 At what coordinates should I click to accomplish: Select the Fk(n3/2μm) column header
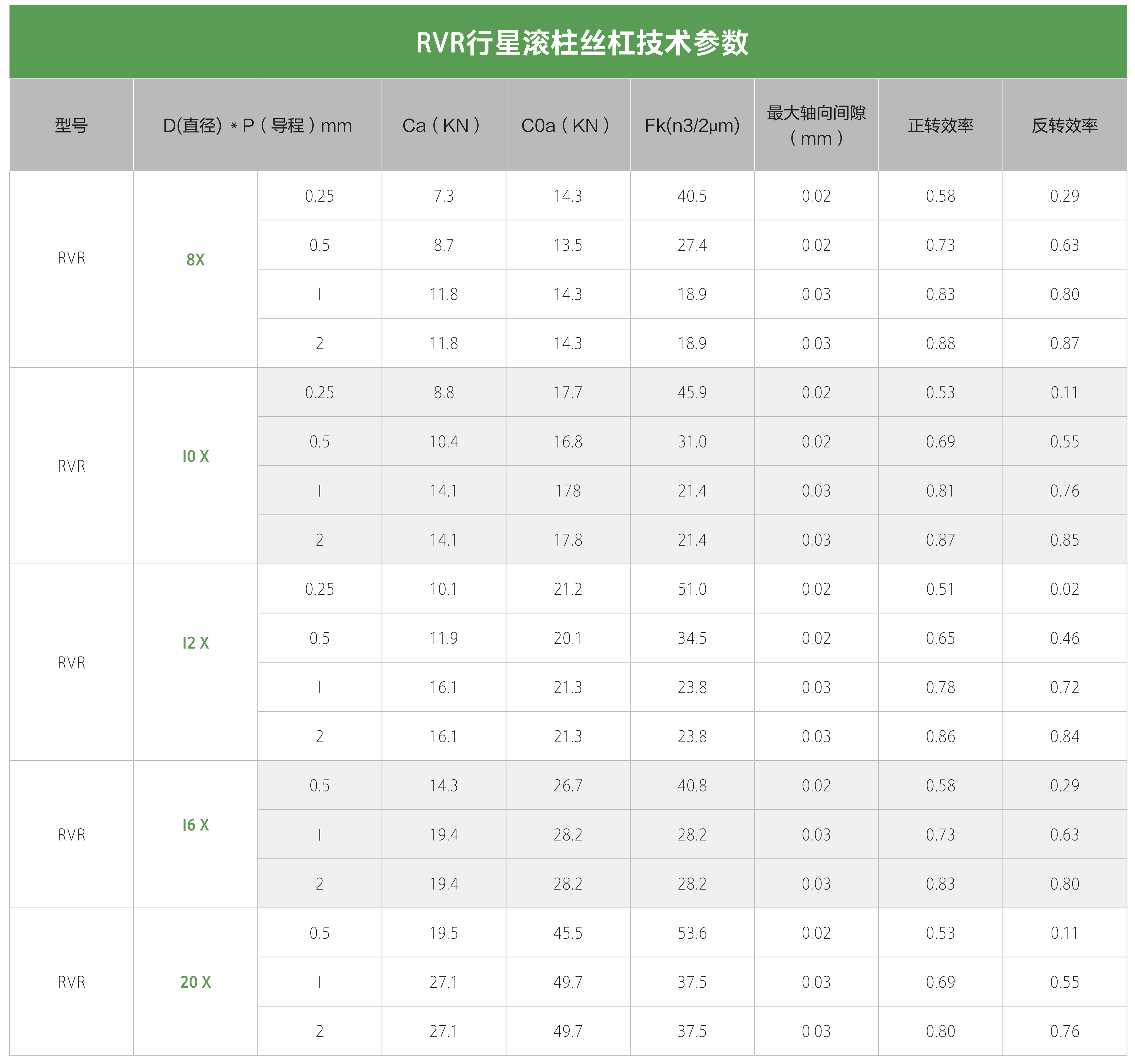(x=692, y=126)
